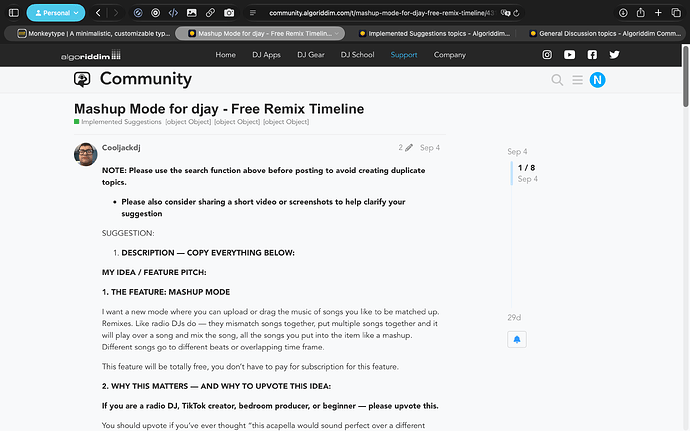Jump to Sep 4 at timeline top

click(x=517, y=151)
